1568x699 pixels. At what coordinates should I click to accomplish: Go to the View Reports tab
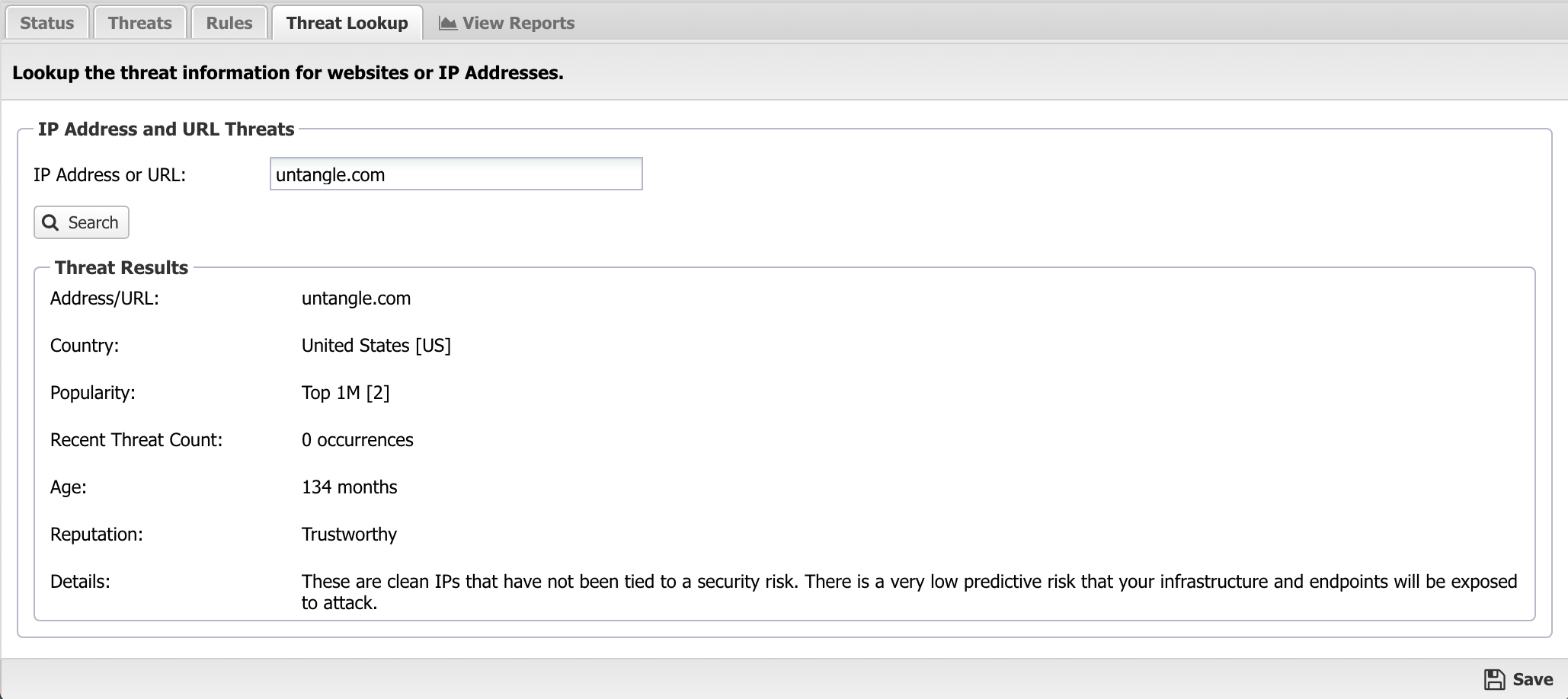pos(507,23)
